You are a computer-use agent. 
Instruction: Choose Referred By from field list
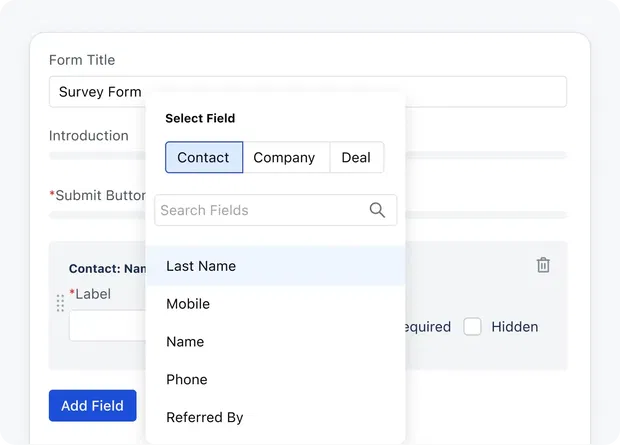(x=275, y=417)
